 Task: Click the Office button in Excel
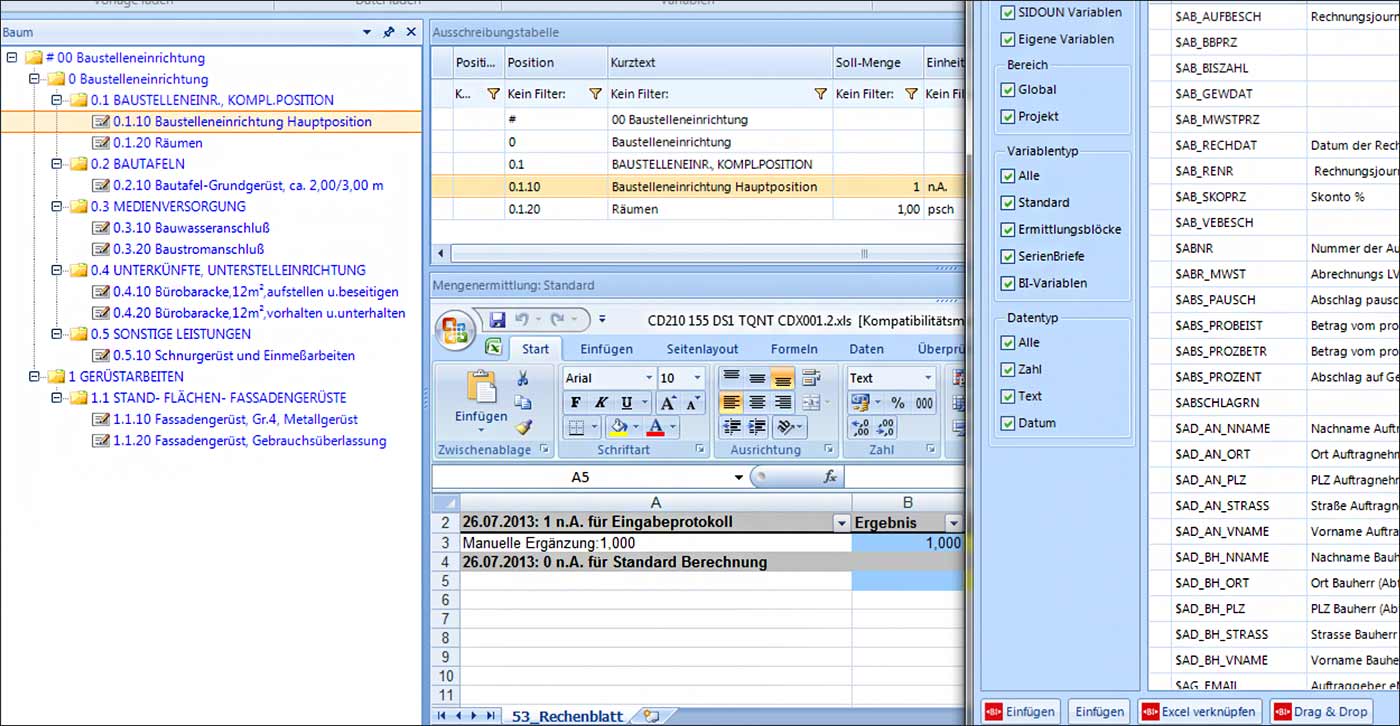pyautogui.click(x=456, y=330)
